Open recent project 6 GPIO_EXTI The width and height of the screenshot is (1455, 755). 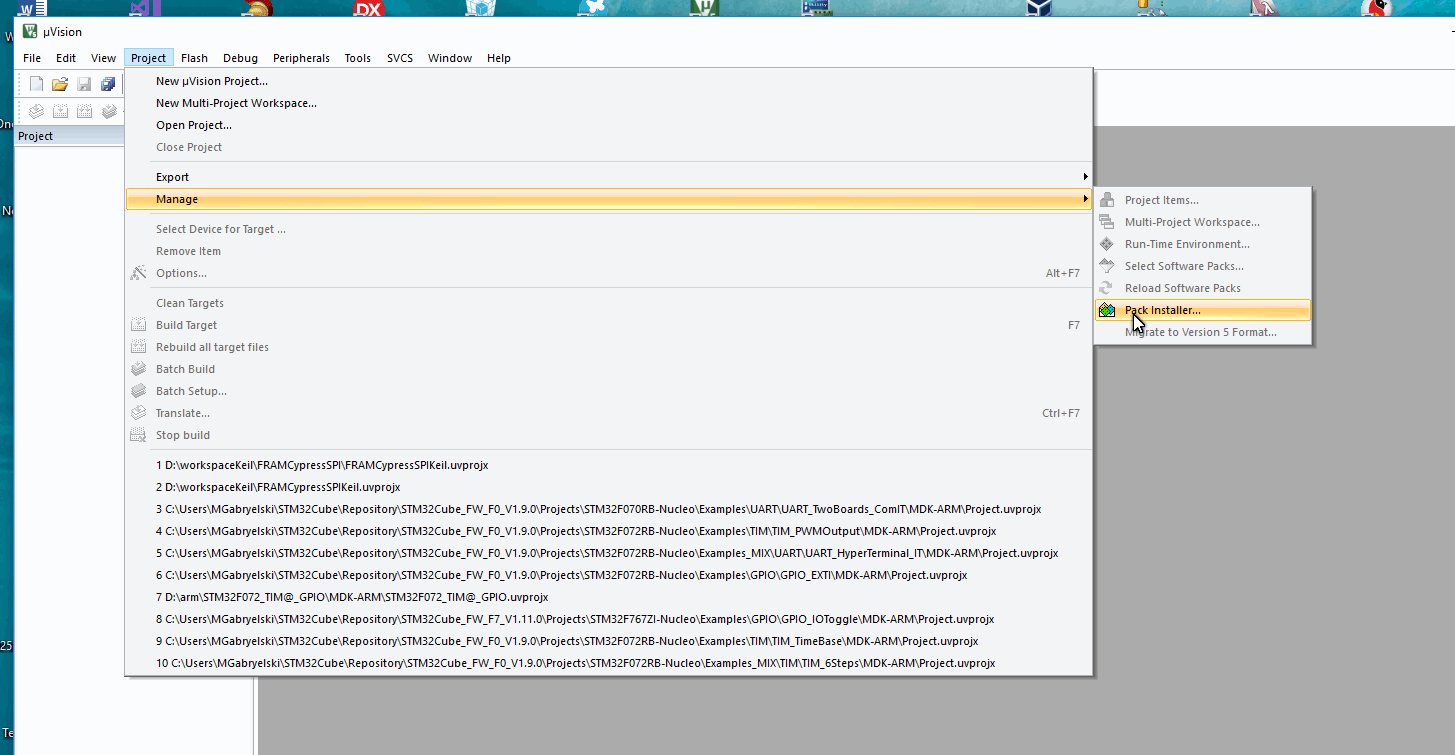click(608, 575)
